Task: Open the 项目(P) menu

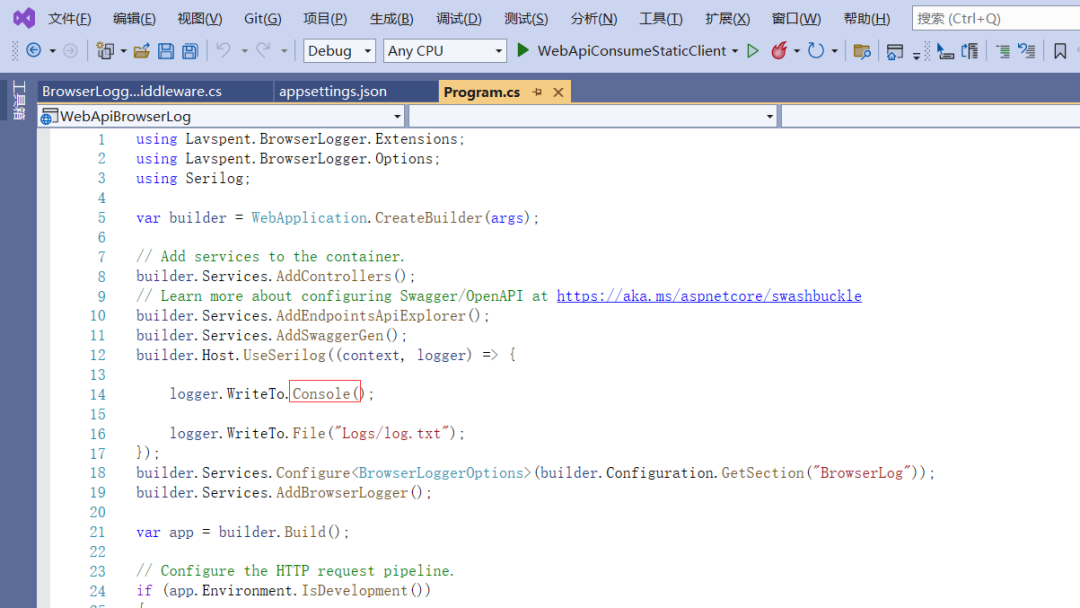Action: [x=325, y=19]
